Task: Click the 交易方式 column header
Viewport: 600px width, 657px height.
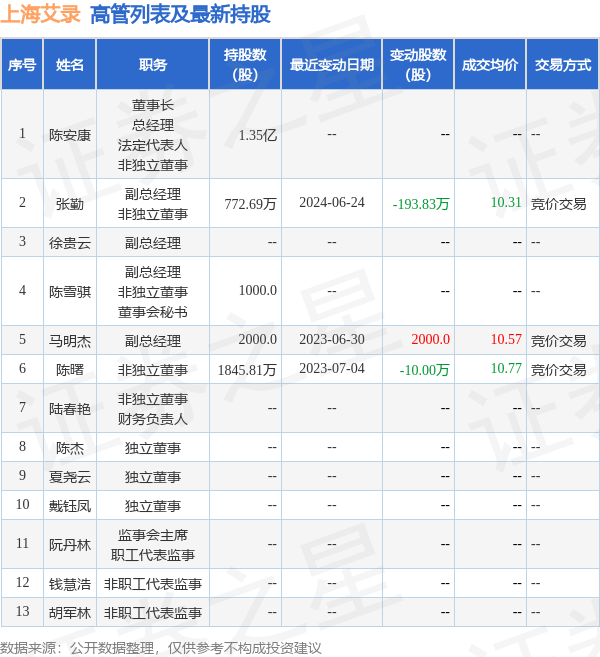Action: click(562, 65)
